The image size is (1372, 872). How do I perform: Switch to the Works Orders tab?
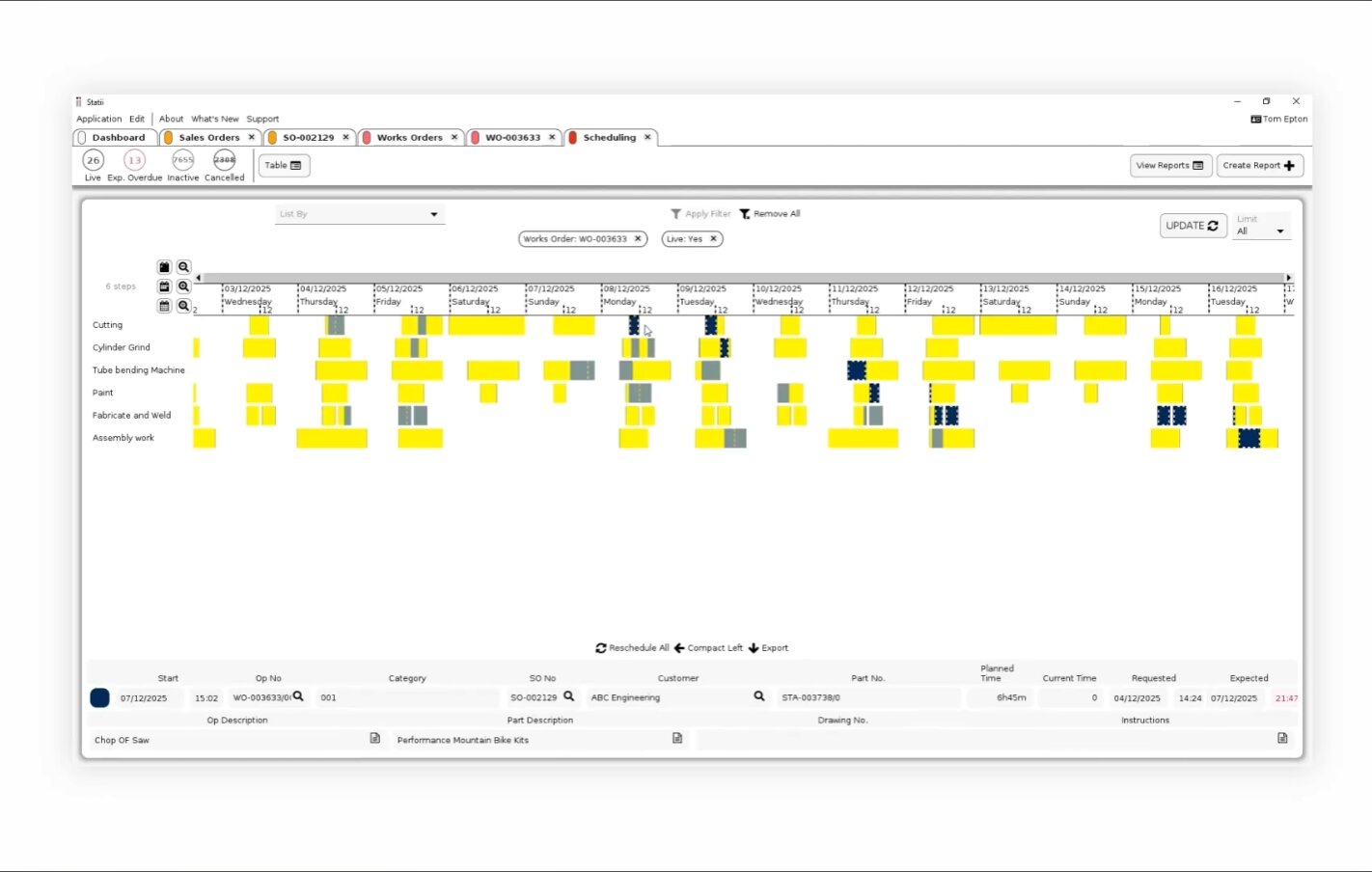click(x=409, y=138)
